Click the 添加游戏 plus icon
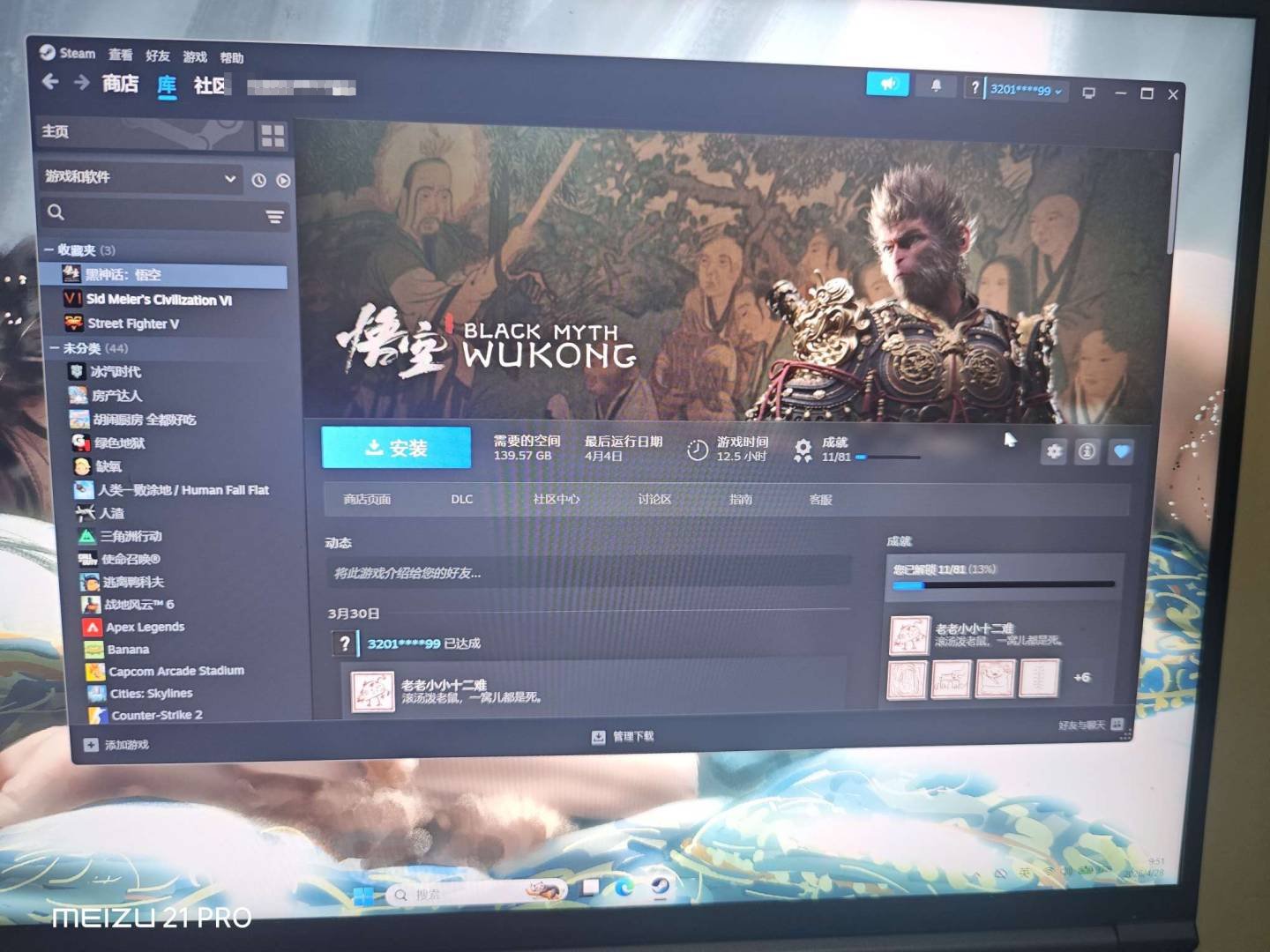 91,745
